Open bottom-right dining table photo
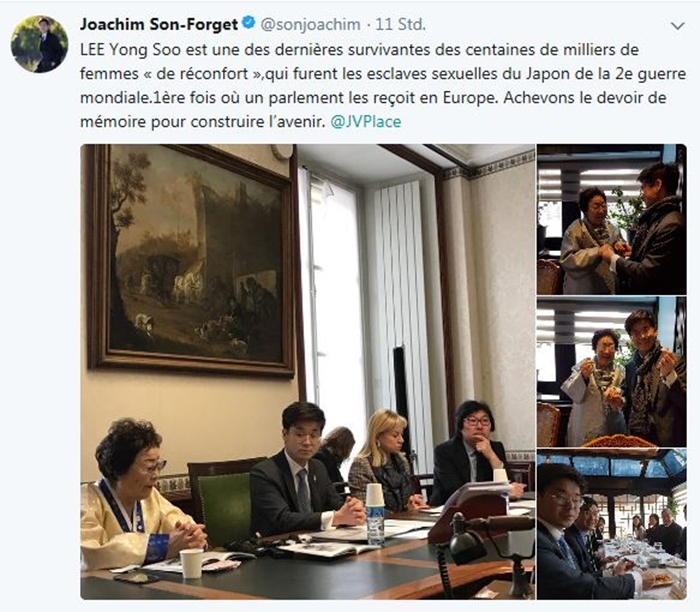The image size is (700, 612). point(612,524)
